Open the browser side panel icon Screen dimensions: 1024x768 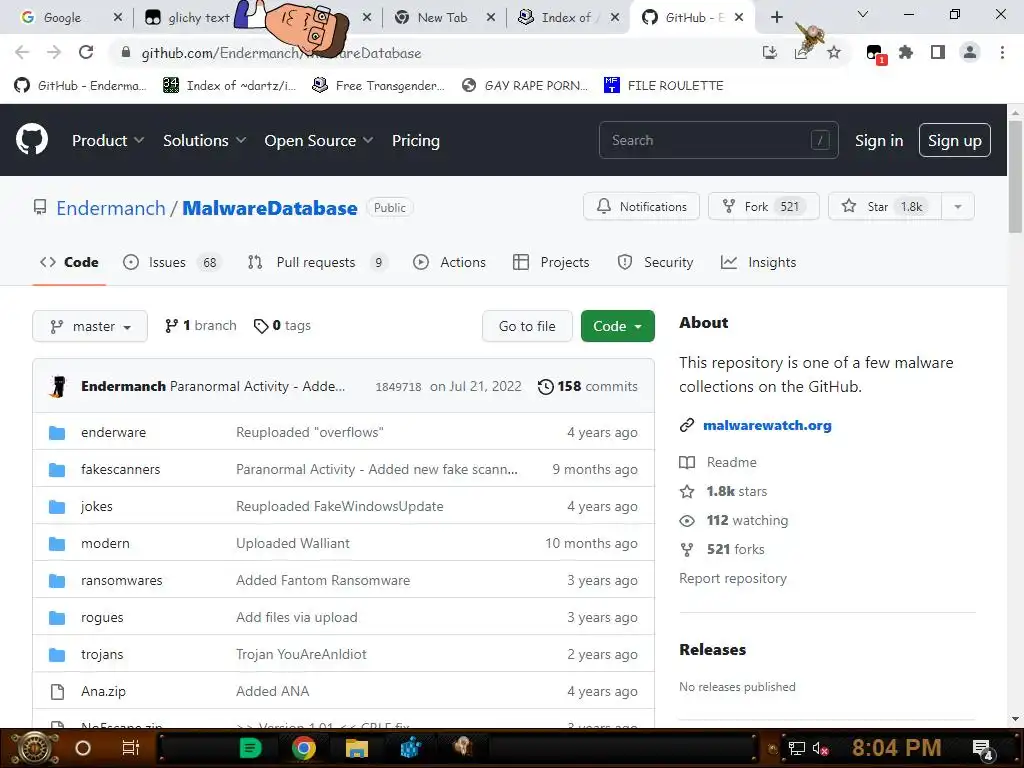pos(938,52)
